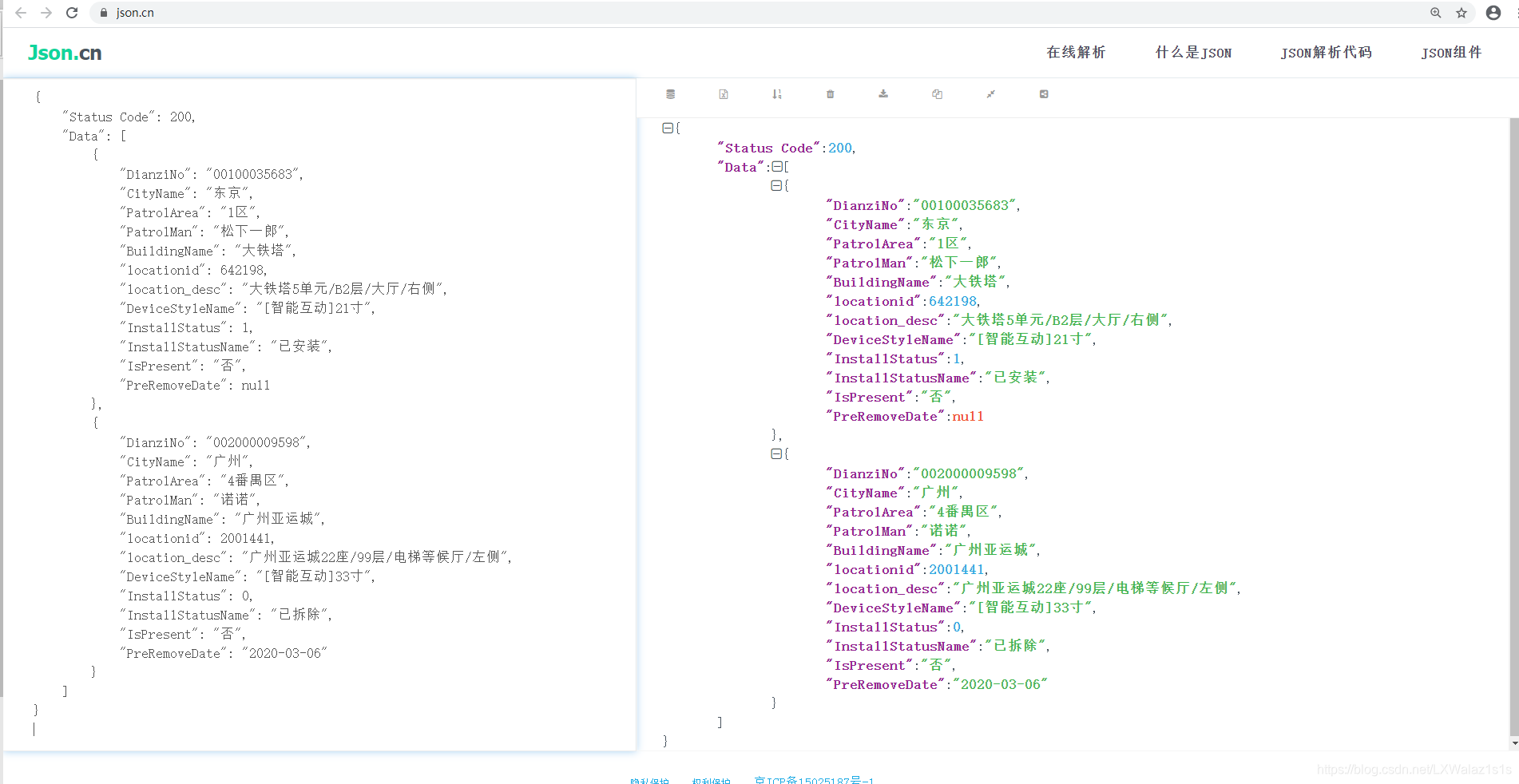
Task: Click the "1区" PatrolArea line in input editor
Action: click(190, 212)
